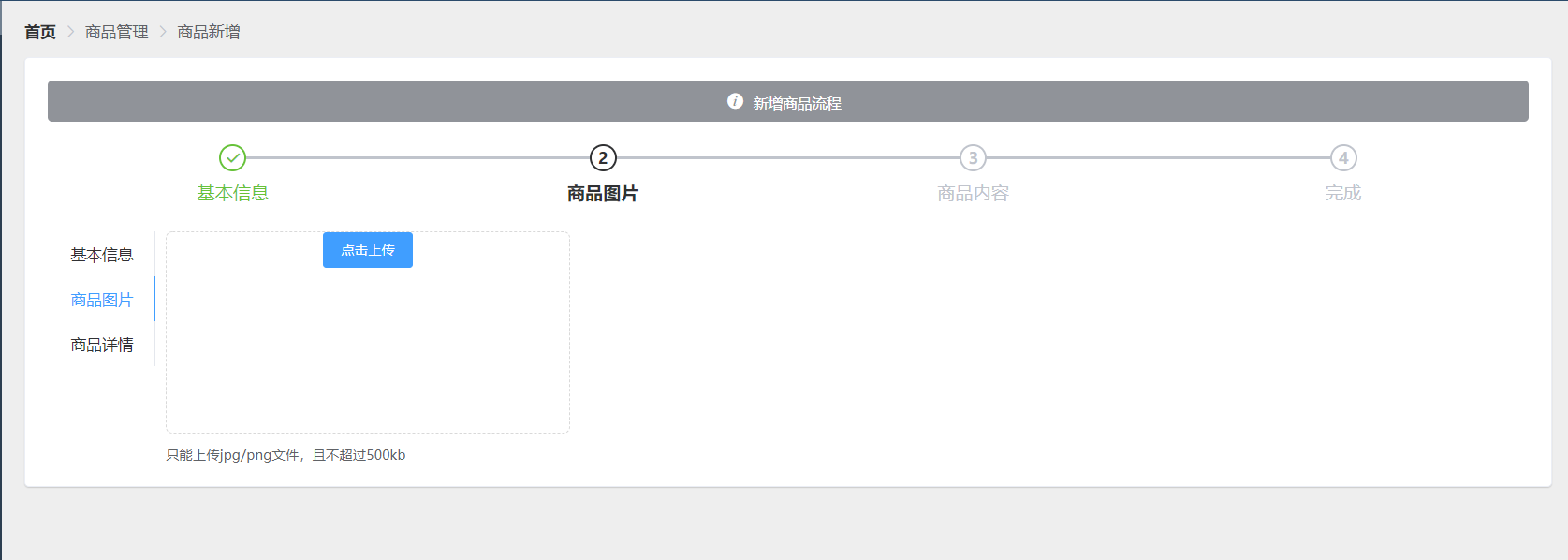Click the 点击上传 upload button
Image resolution: width=1568 pixels, height=560 pixels.
click(x=368, y=250)
